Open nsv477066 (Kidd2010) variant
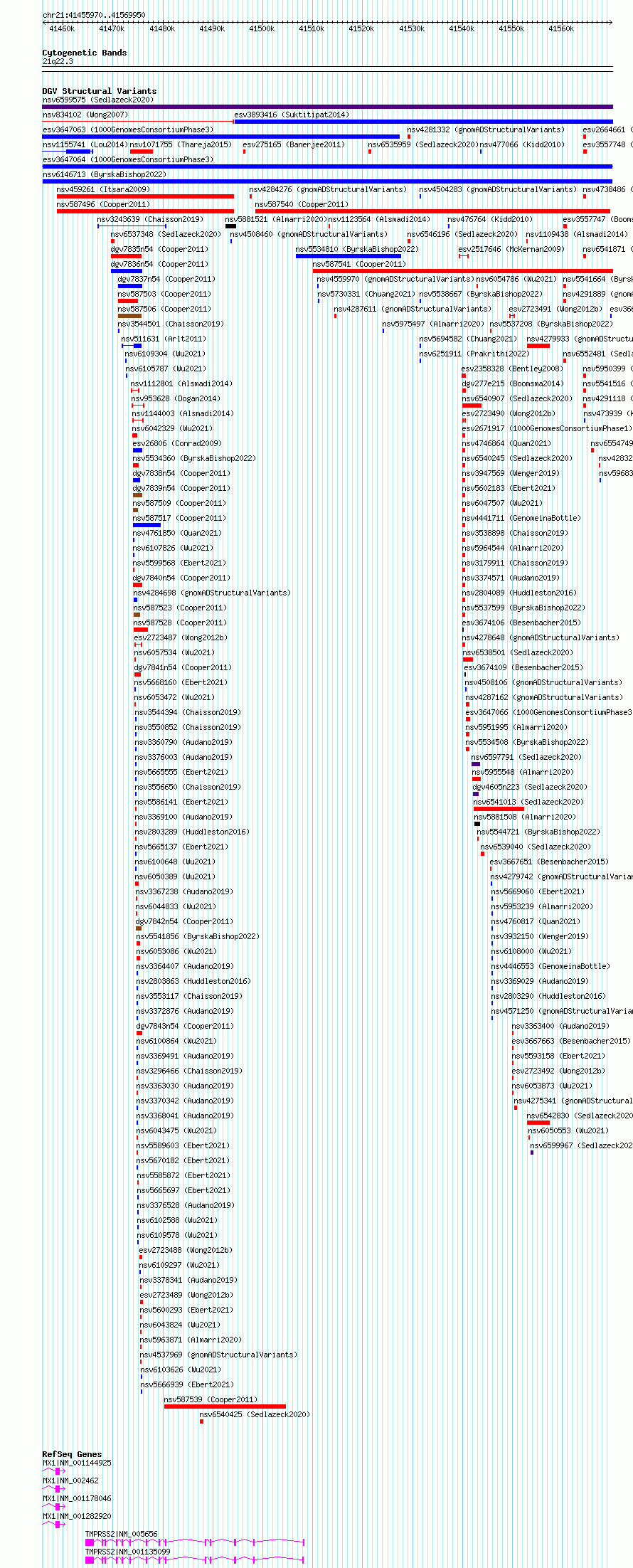The width and height of the screenshot is (633, 1568). (x=522, y=144)
